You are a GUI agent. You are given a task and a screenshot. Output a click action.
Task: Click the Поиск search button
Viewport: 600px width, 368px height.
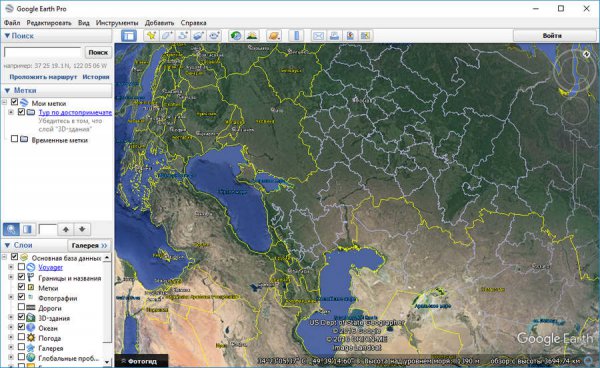(98, 52)
